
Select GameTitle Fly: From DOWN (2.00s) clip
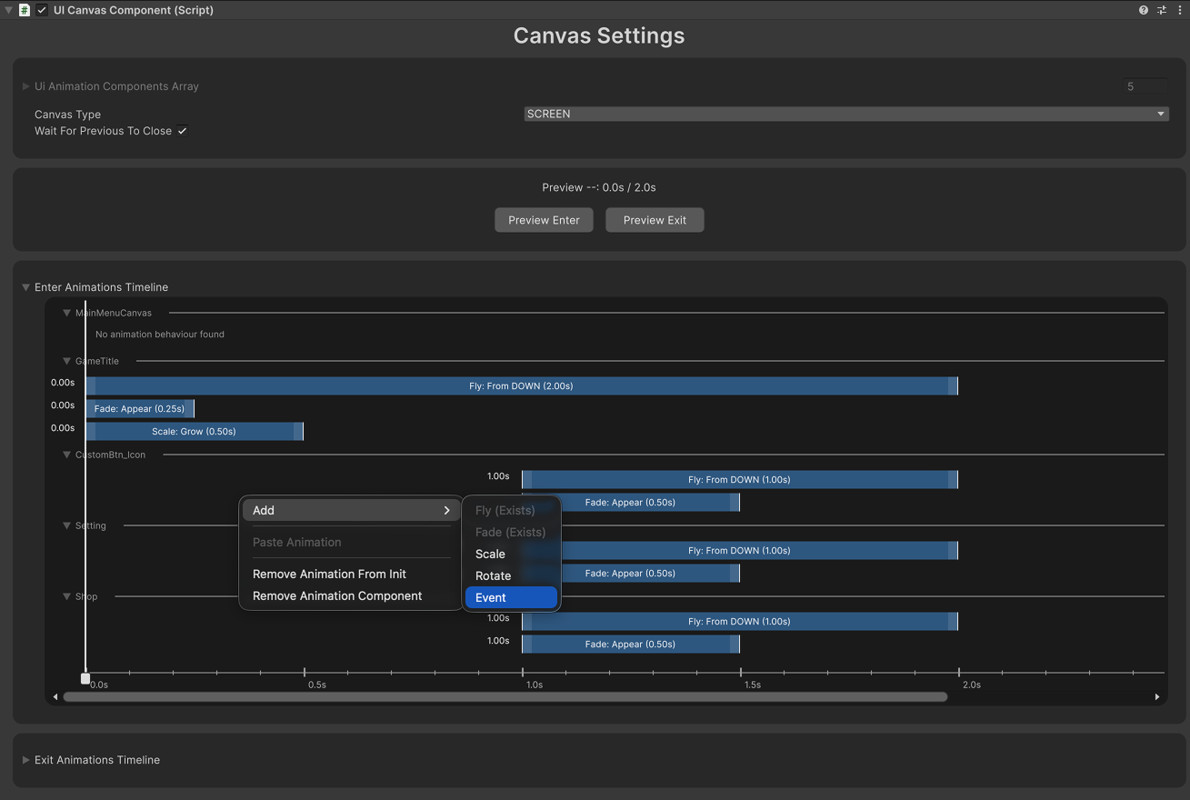pyautogui.click(x=521, y=386)
